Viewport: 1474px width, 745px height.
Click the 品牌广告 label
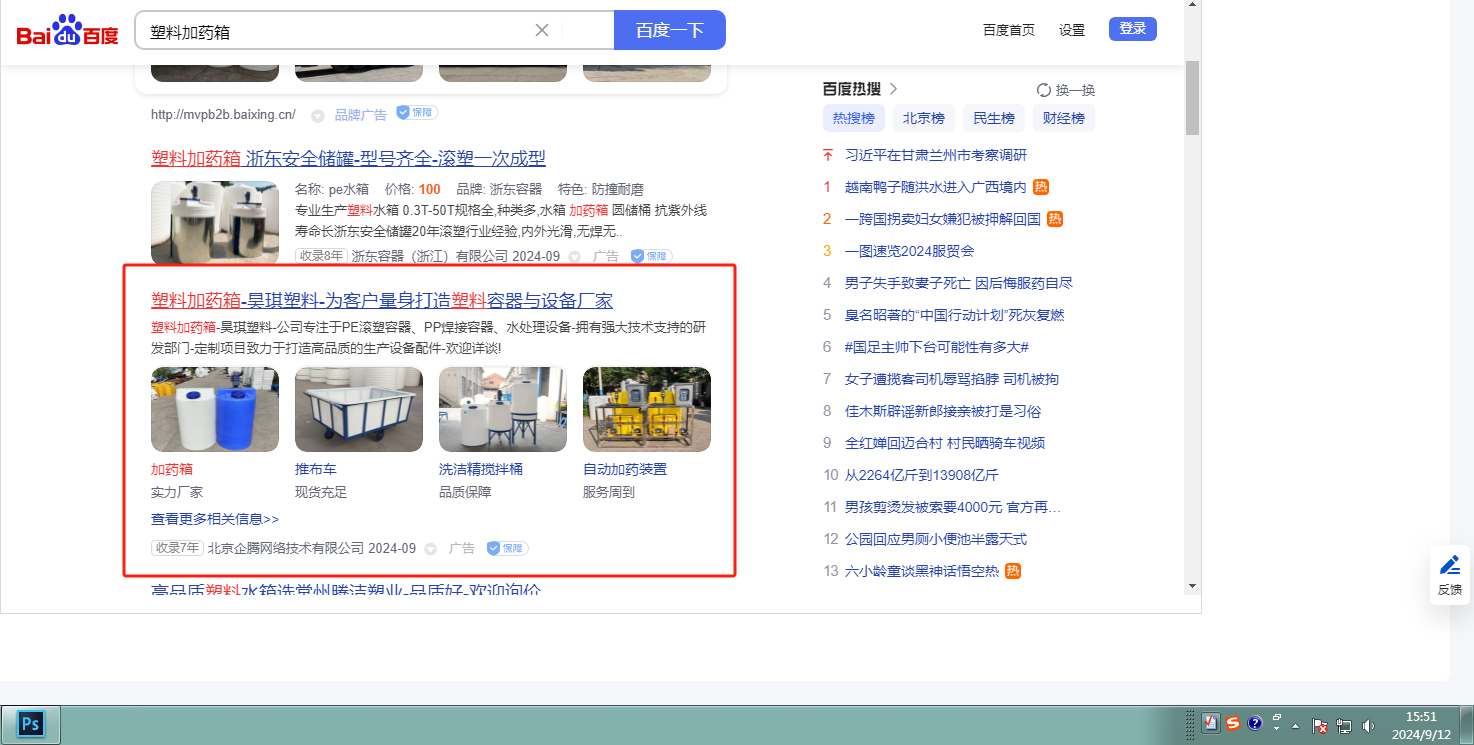click(x=361, y=115)
